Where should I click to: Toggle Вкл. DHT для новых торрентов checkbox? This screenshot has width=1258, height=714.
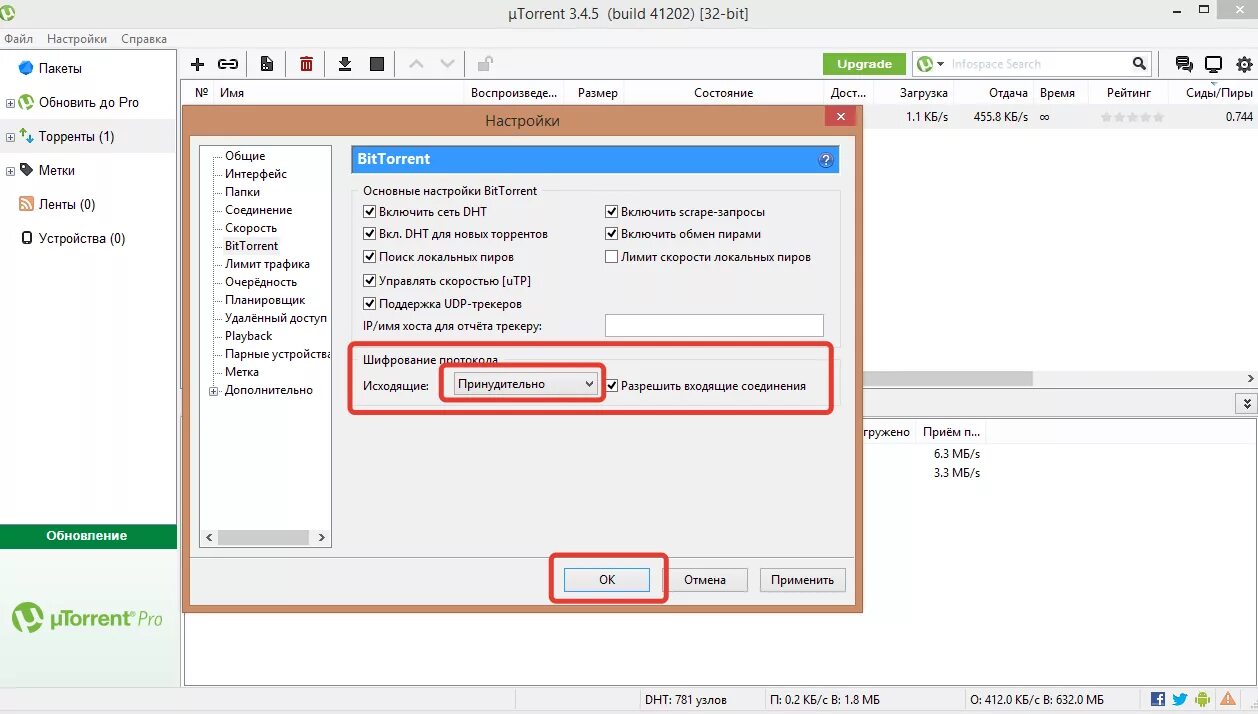point(369,234)
